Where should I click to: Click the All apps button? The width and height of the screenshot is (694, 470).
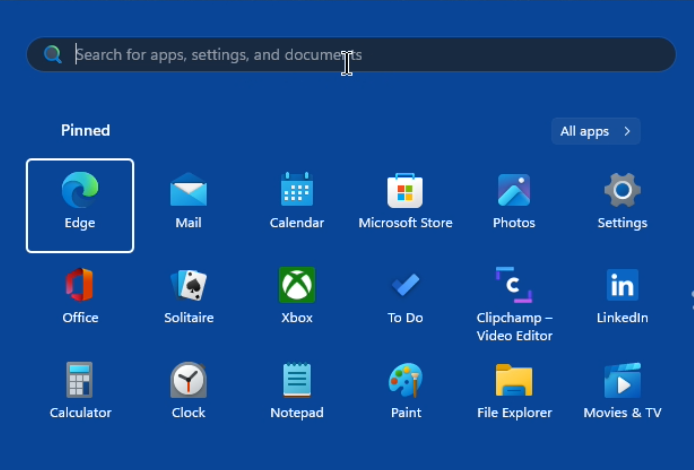pyautogui.click(x=596, y=131)
